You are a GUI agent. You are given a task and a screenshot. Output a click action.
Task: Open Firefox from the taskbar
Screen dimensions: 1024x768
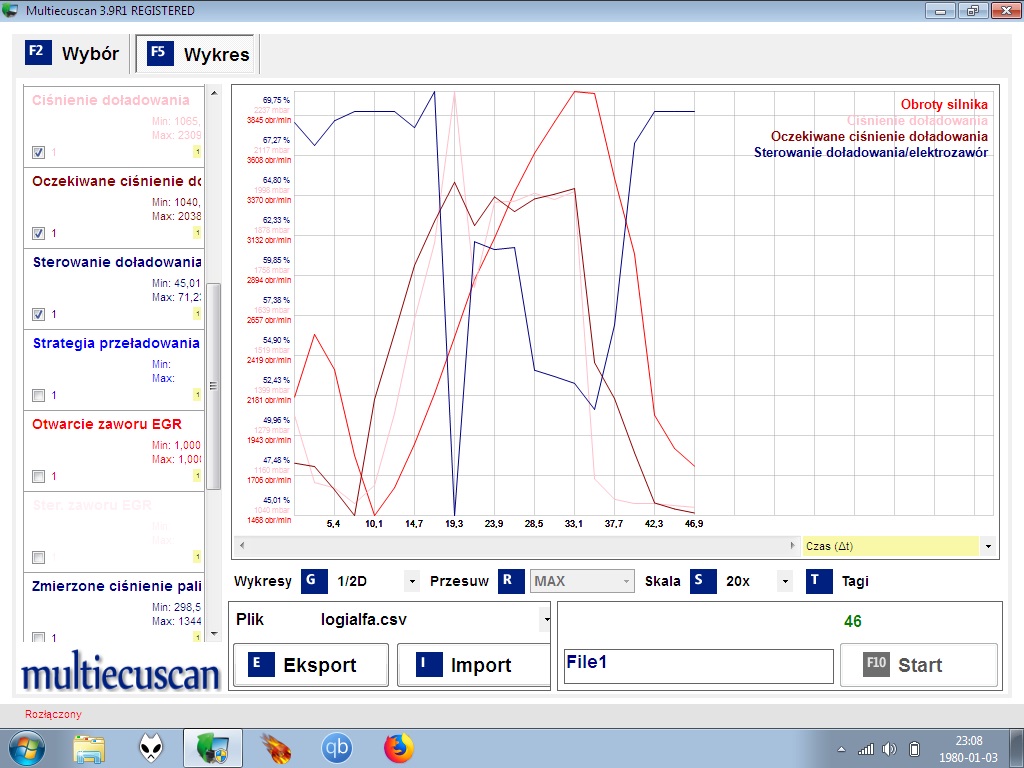click(x=398, y=748)
